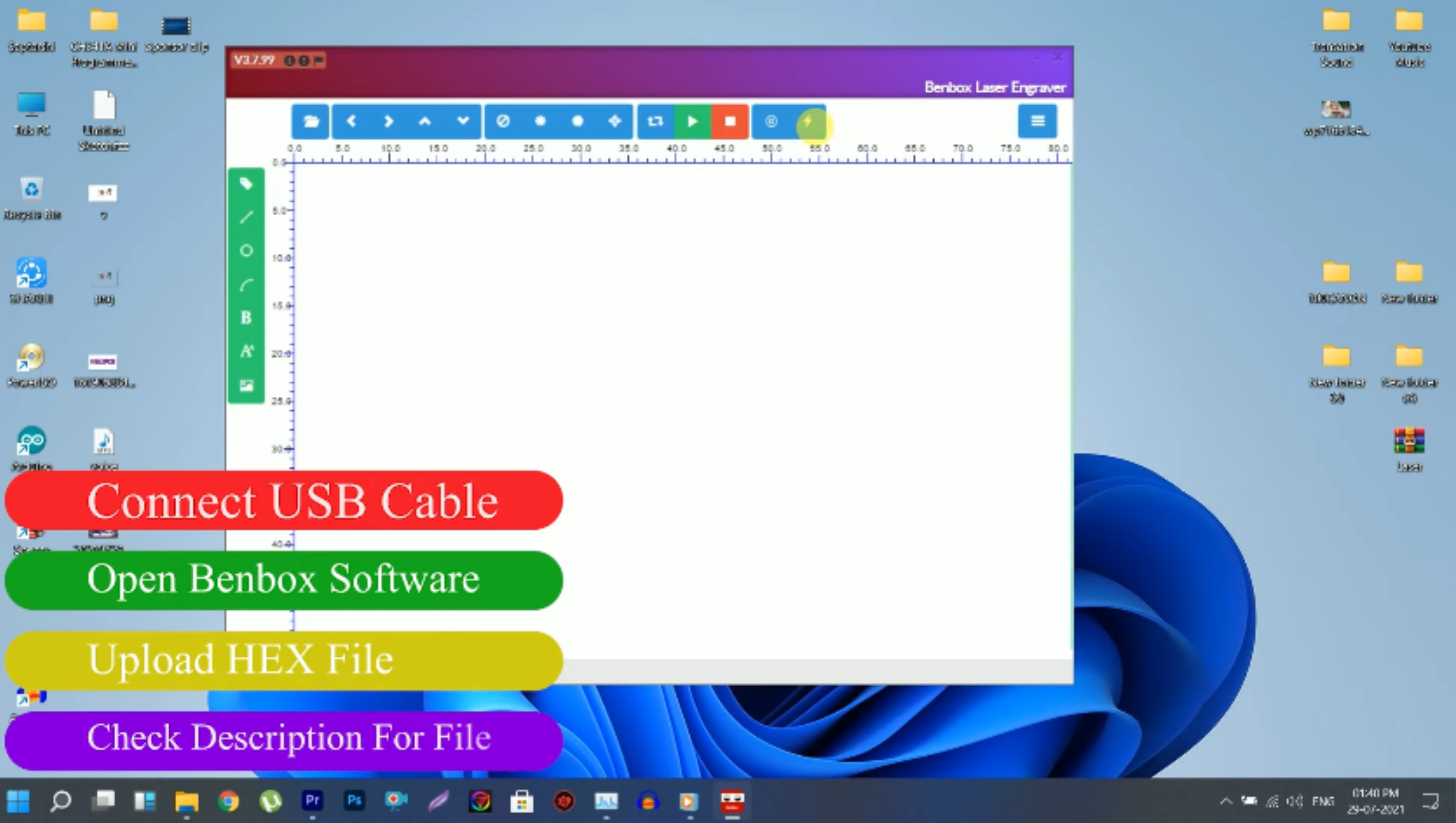The image size is (1456, 823).
Task: Click the lightning bolt firmware update icon
Action: click(x=808, y=122)
